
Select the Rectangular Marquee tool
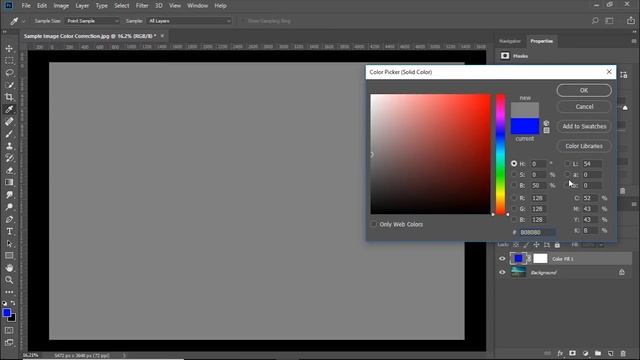click(9, 61)
